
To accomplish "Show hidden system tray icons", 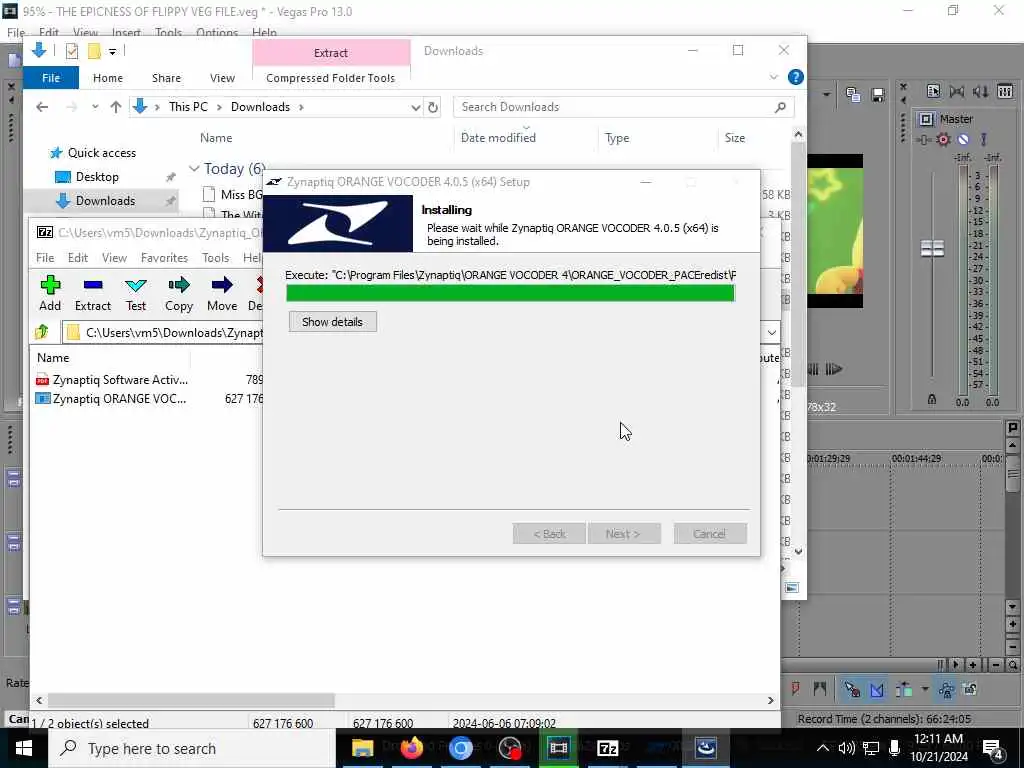I will click(823, 748).
